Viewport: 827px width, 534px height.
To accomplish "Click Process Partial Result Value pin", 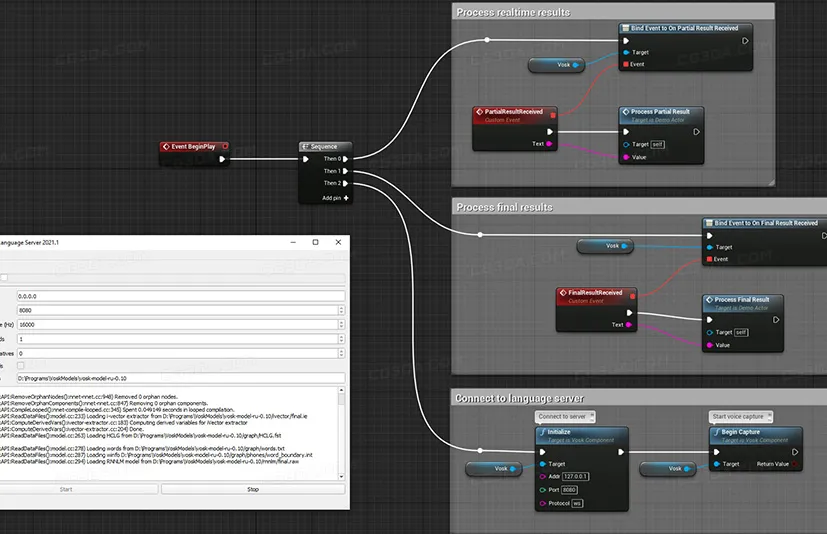I will (x=626, y=157).
